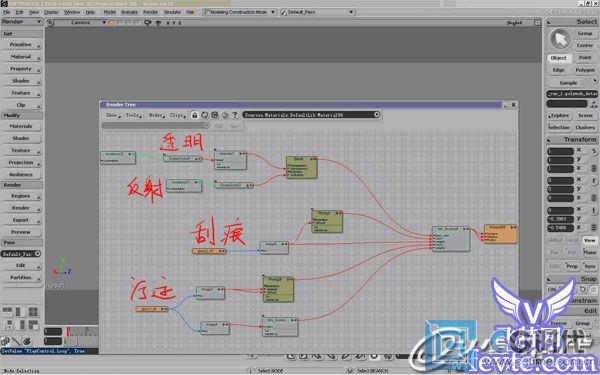Viewport: 600px width, 375px height.
Task: Toggle the Prop button in Transform panel
Action: [572, 266]
